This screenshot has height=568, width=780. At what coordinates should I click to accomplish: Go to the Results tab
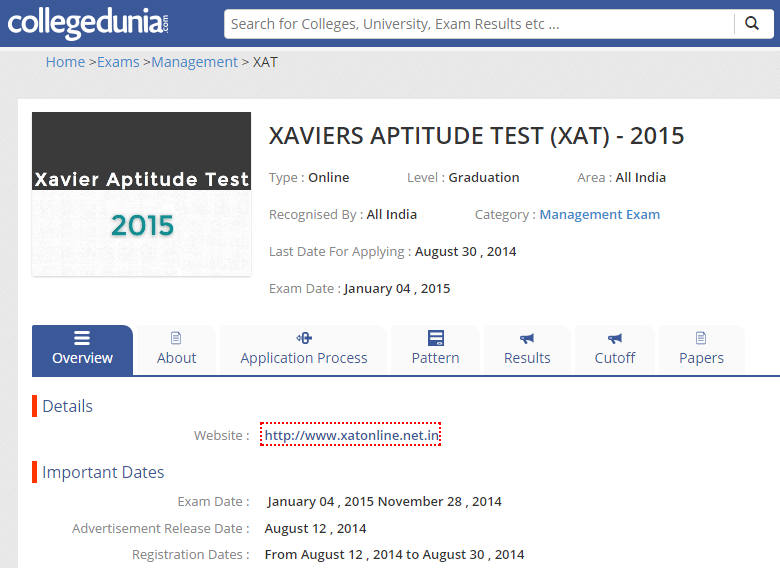527,350
